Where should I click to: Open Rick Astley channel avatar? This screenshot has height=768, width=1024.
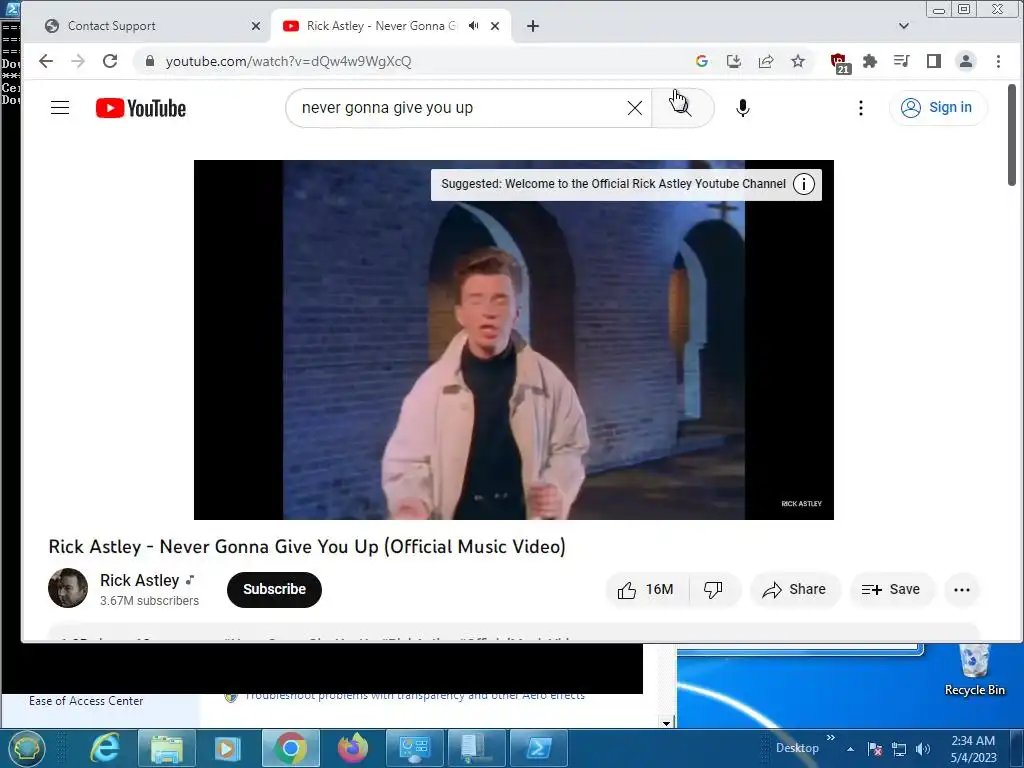68,588
